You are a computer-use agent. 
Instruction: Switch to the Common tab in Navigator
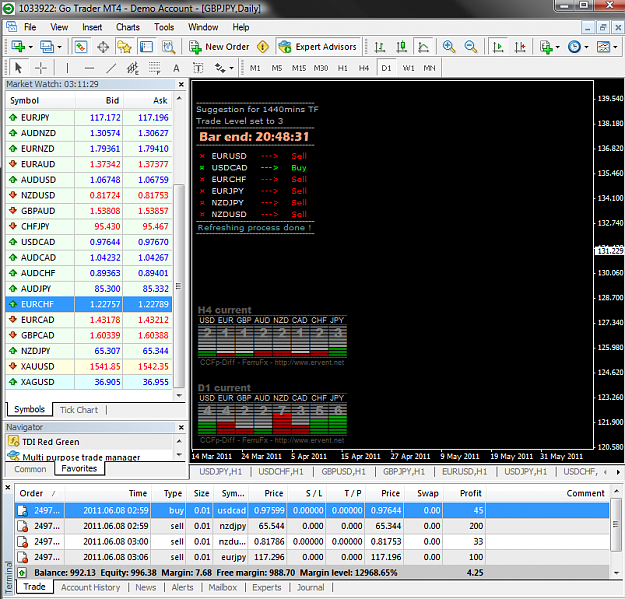tap(30, 469)
